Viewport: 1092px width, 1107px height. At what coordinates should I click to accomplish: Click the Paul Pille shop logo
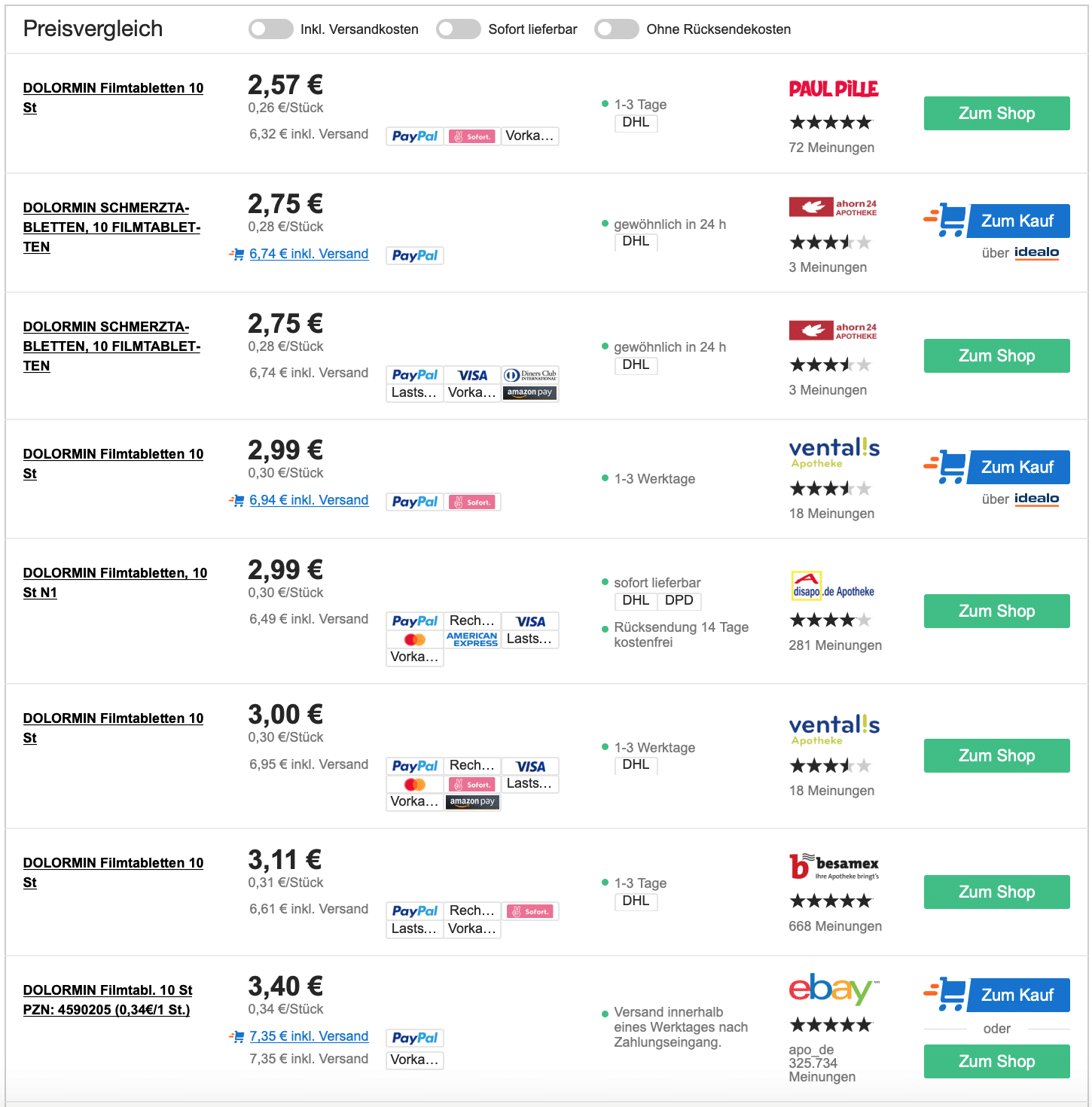click(x=834, y=89)
